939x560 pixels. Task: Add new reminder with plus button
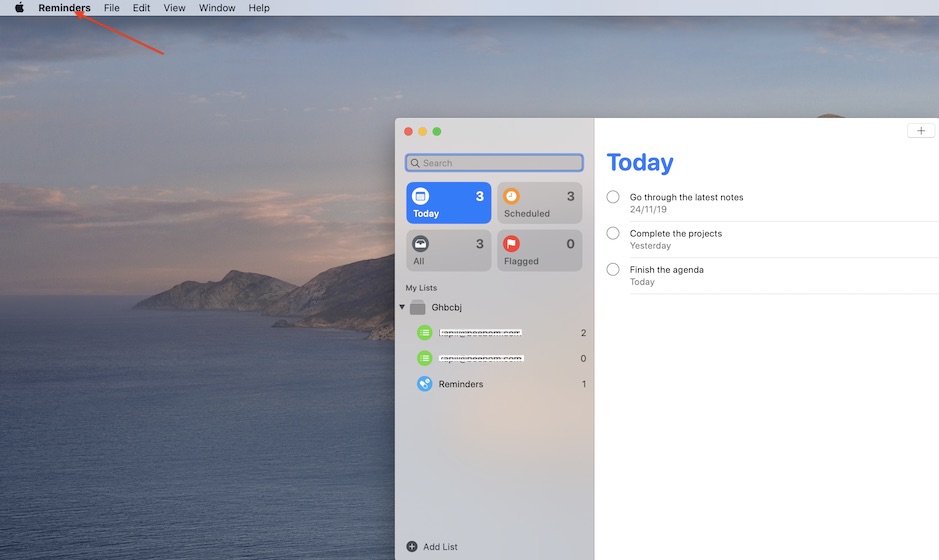[x=921, y=131]
